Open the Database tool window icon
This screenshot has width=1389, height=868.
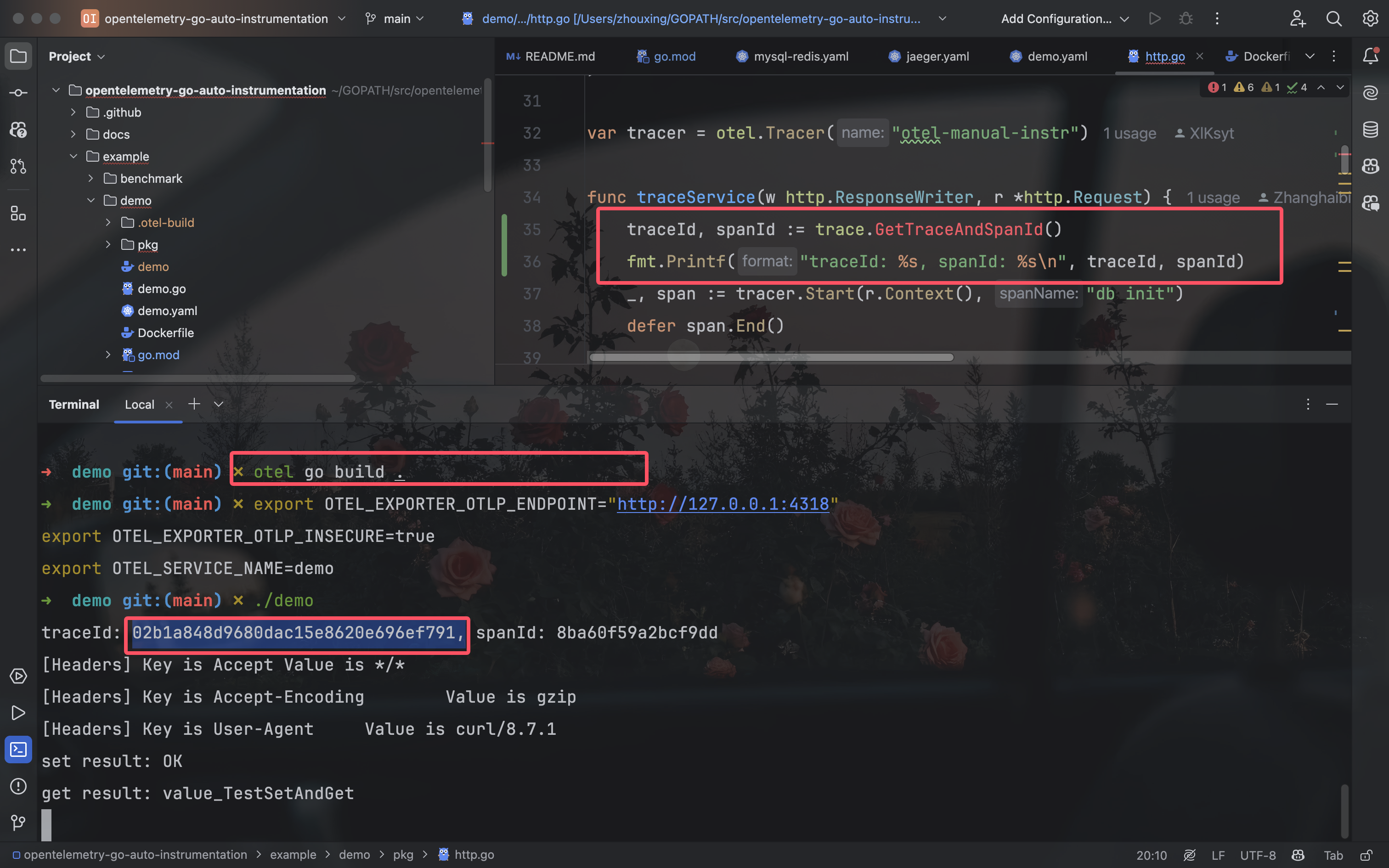[1370, 130]
